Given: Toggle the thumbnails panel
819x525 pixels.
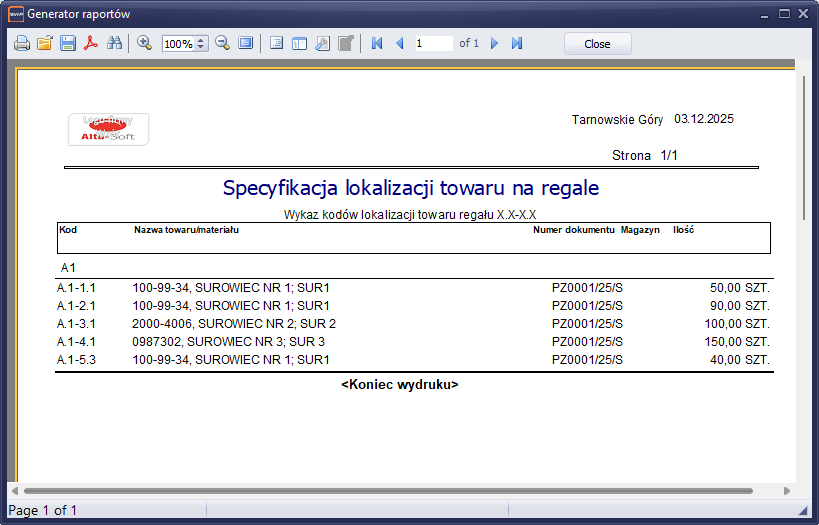Looking at the screenshot, I should pos(299,44).
